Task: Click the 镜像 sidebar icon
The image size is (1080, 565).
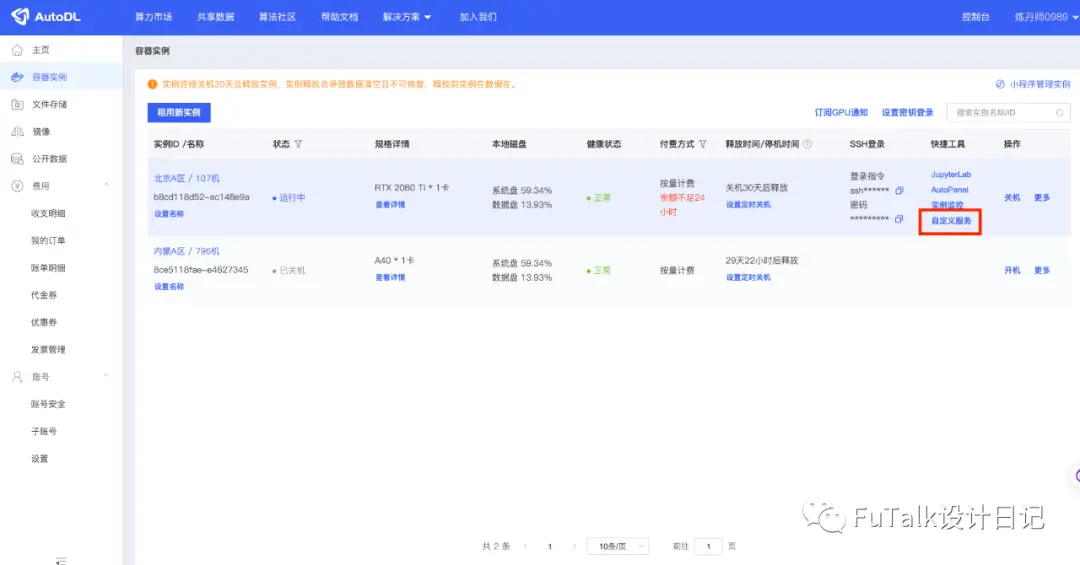Action: click(x=17, y=132)
